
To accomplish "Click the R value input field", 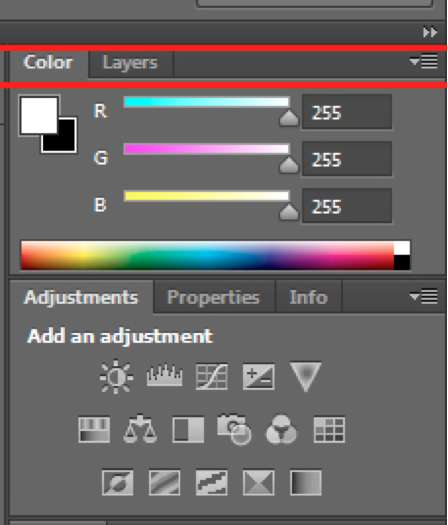I will pos(347,112).
